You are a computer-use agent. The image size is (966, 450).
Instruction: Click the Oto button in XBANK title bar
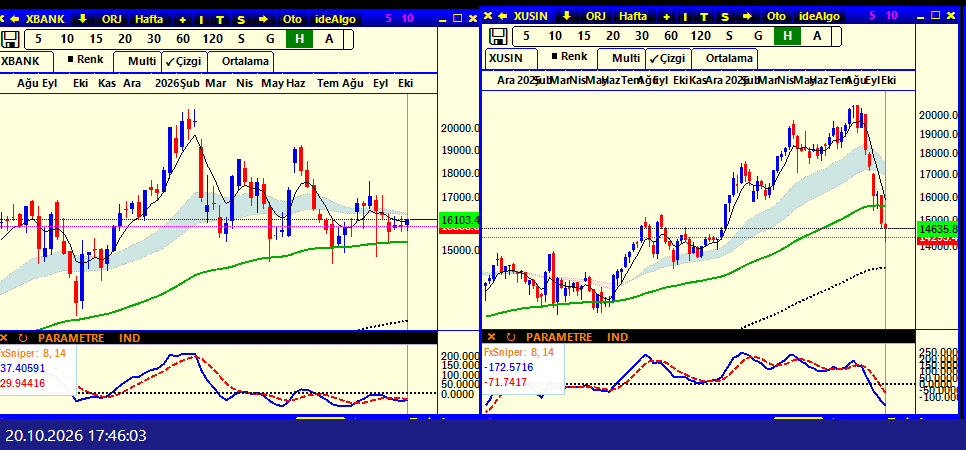tap(292, 19)
